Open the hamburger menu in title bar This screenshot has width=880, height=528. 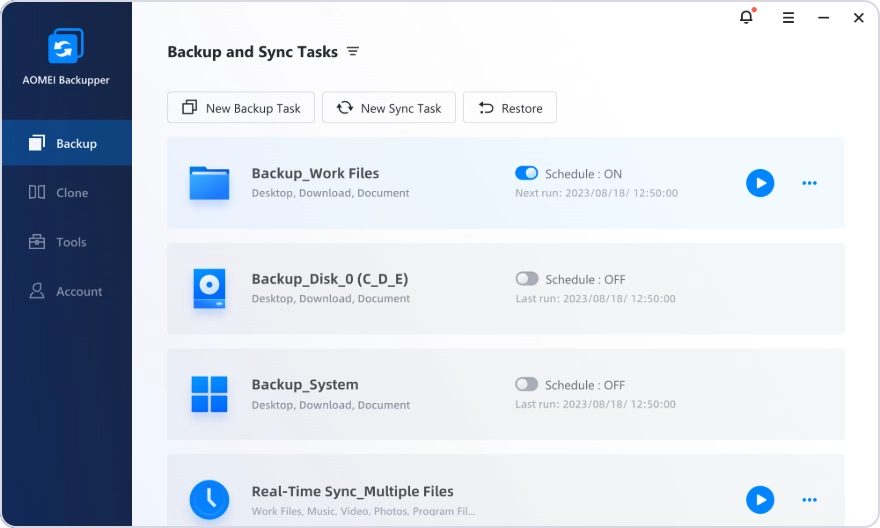tap(788, 17)
